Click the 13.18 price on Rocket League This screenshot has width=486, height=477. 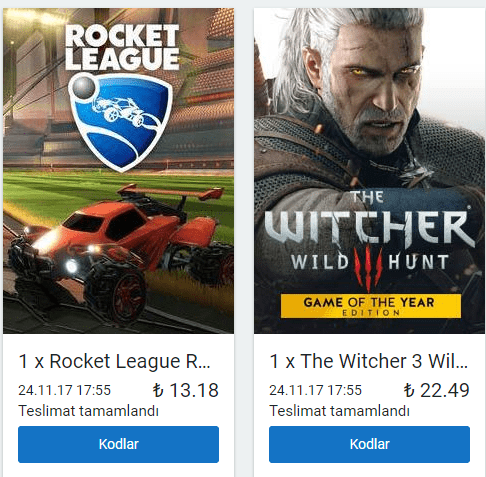pyautogui.click(x=194, y=390)
